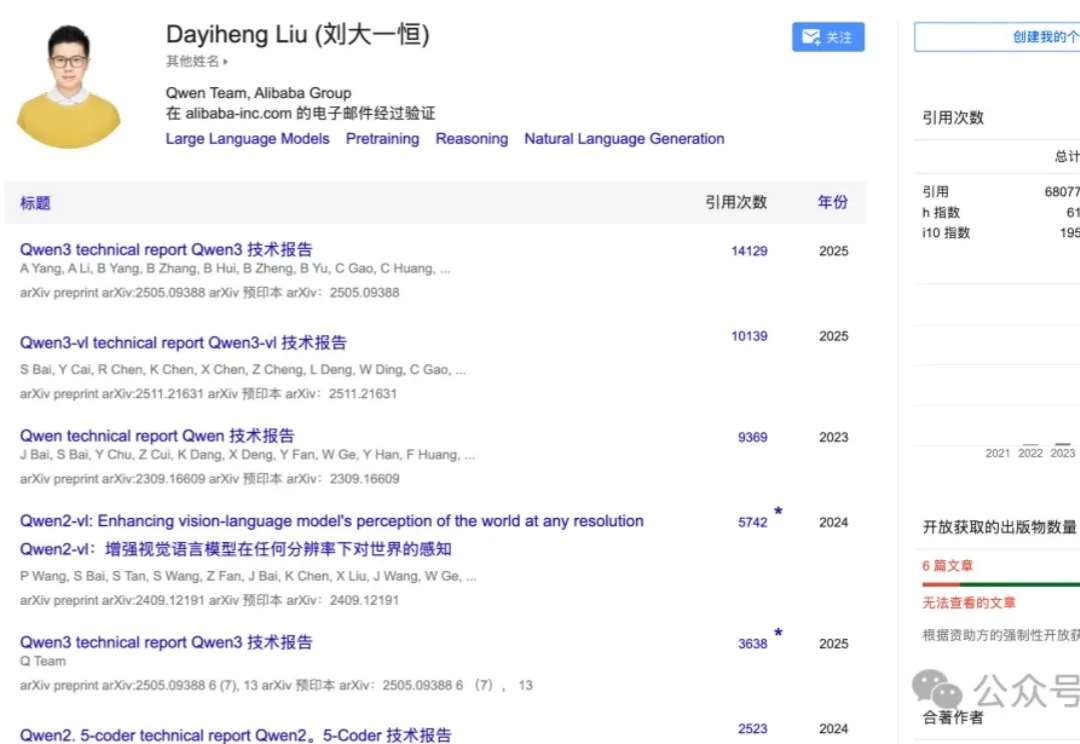Click the 引用次数 column header
This screenshot has height=744, width=1080.
tap(736, 202)
